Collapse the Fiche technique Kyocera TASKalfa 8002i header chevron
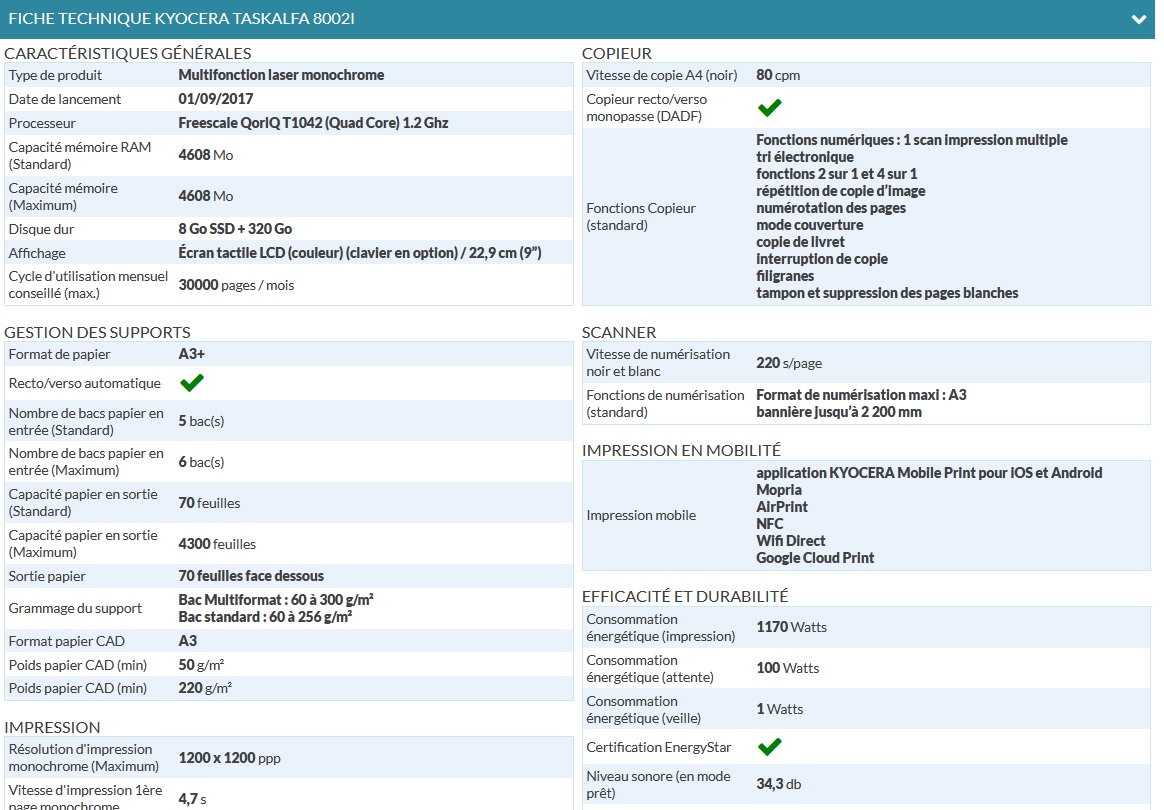Image resolution: width=1164 pixels, height=810 pixels. click(1138, 19)
